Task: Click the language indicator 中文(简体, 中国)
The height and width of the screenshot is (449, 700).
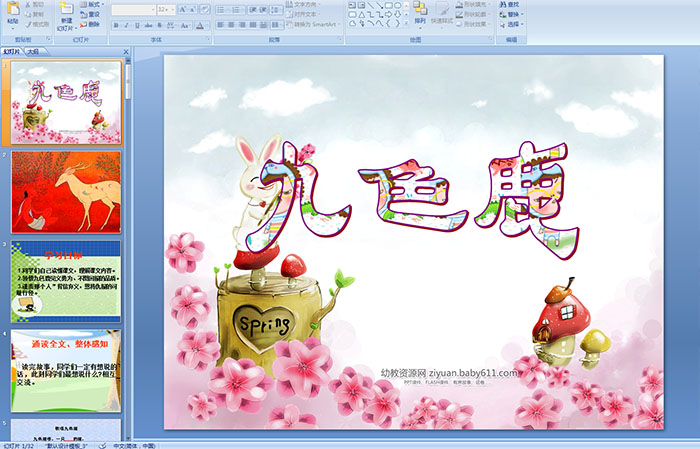Action: pyautogui.click(x=134, y=446)
